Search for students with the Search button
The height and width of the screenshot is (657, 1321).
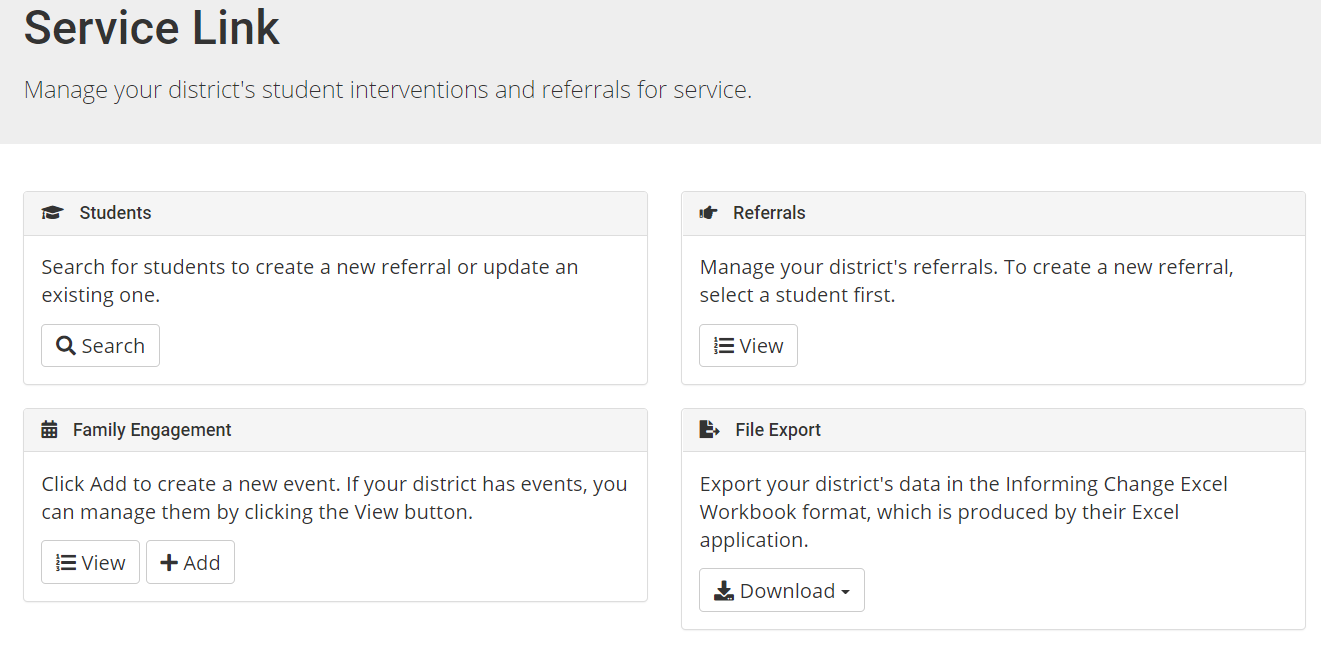point(100,346)
